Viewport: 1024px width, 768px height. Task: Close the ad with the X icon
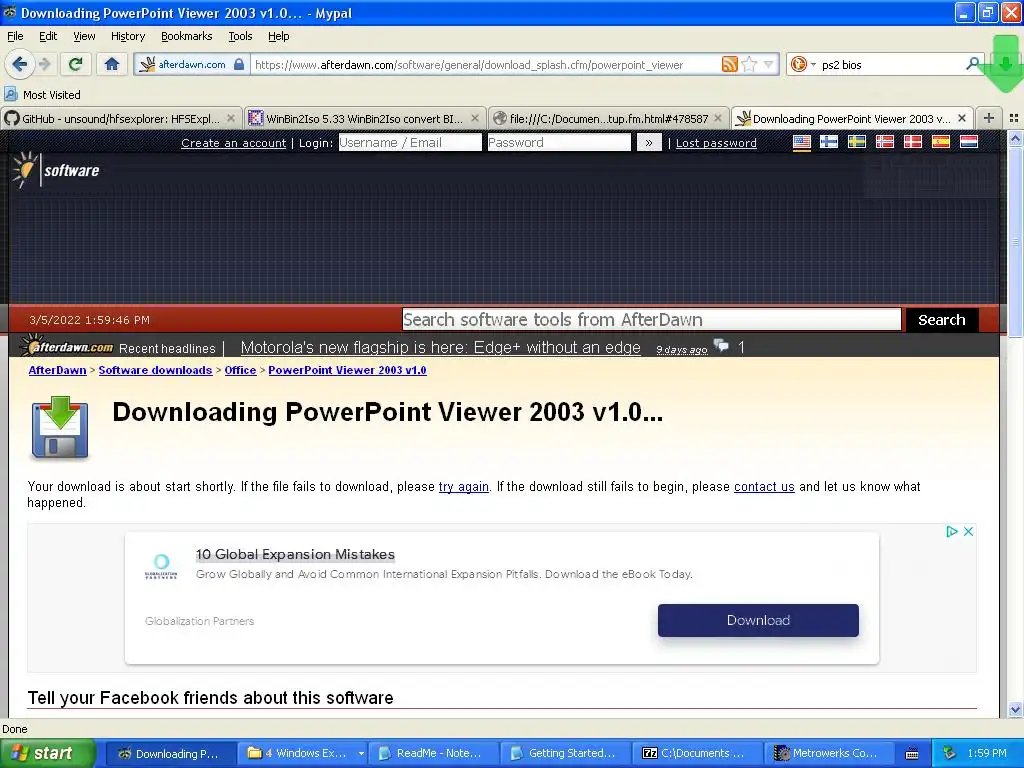[968, 532]
